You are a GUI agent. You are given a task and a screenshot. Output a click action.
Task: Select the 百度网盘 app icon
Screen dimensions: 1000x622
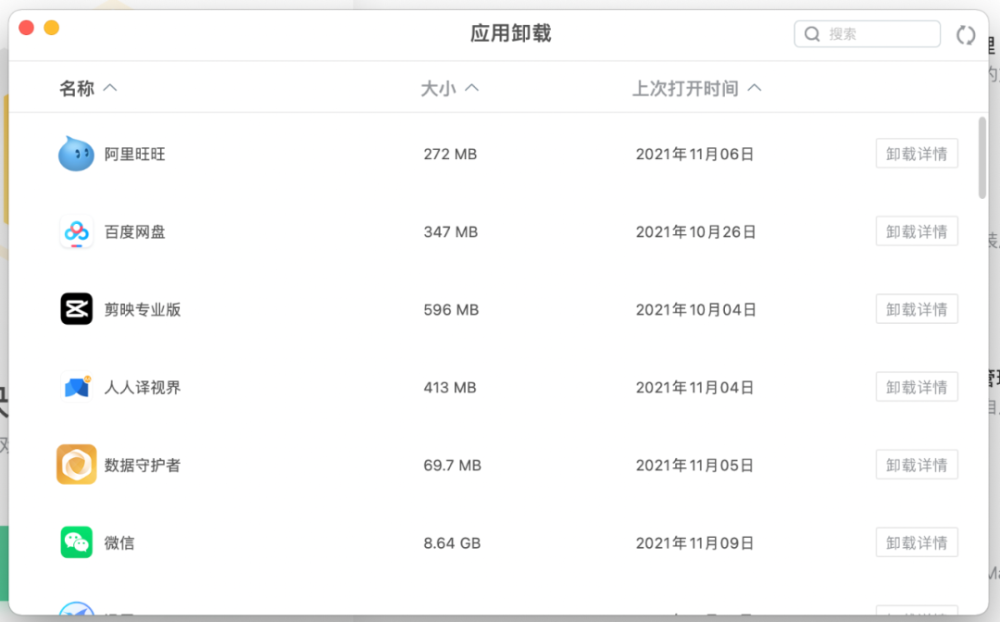coord(76,232)
